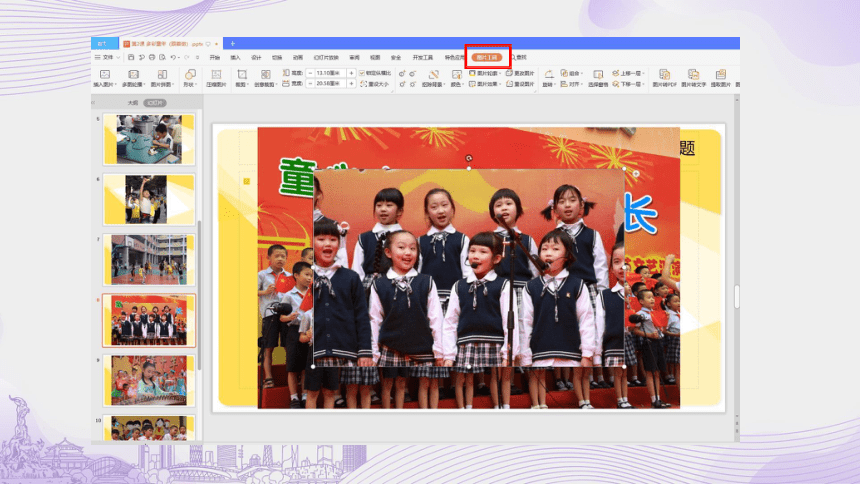Switch to the 动画 Animation tab
The height and width of the screenshot is (484, 860).
[298, 57]
